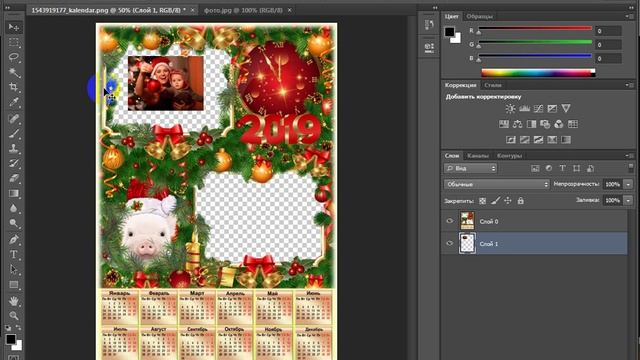
Task: Select the Gradient tool
Action: (14, 193)
